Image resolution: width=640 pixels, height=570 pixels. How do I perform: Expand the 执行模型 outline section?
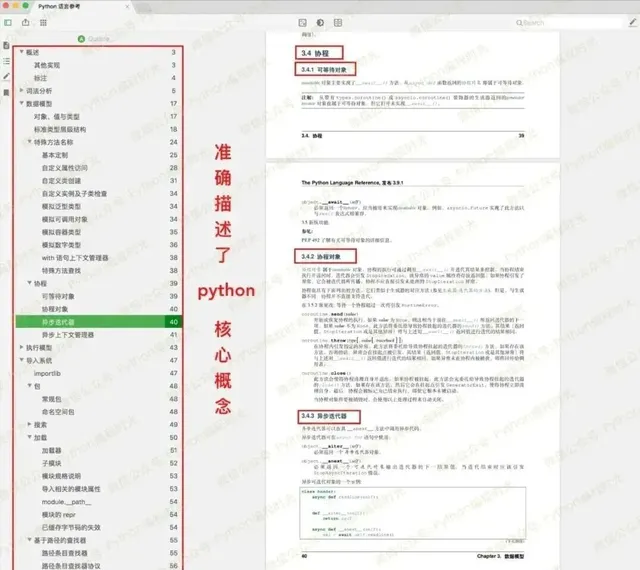click(x=21, y=347)
